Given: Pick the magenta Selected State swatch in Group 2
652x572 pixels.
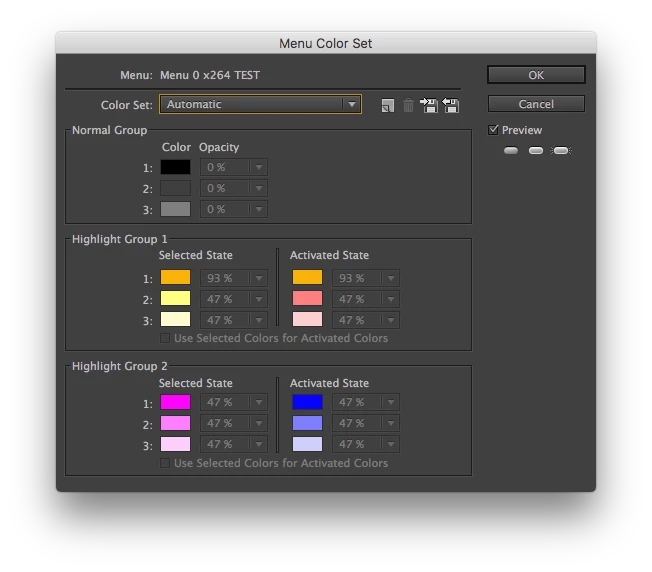Looking at the screenshot, I should tap(175, 402).
